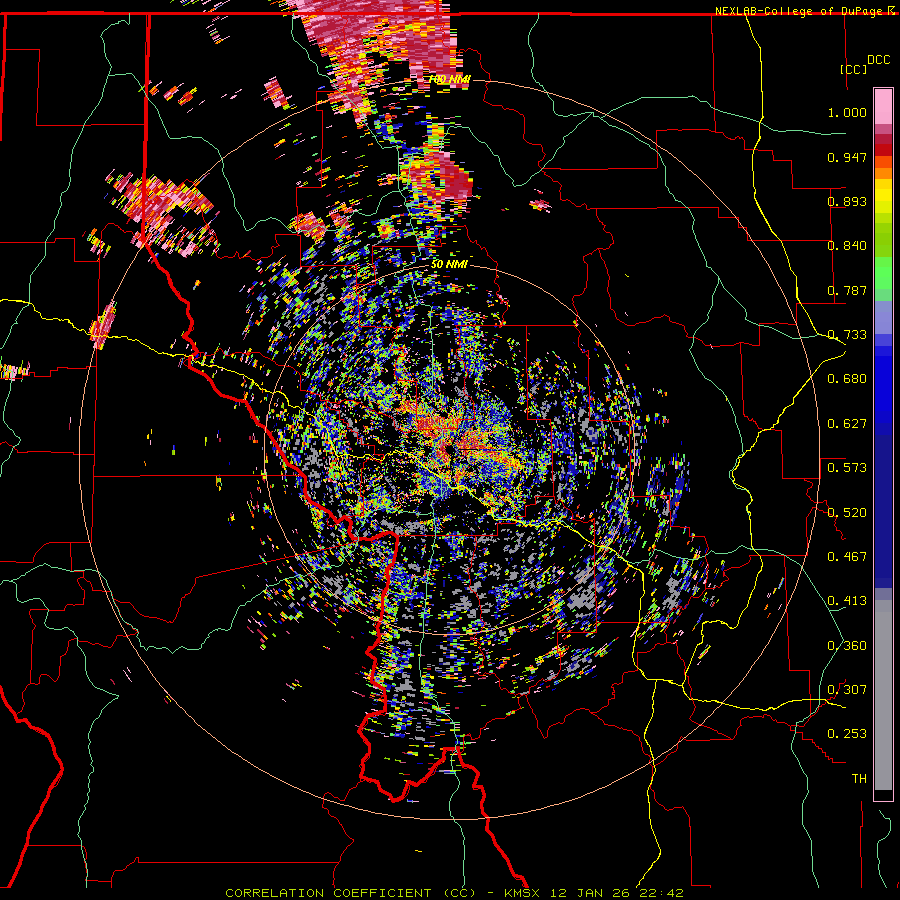This screenshot has width=900, height=900.
Task: Click the 0.680 scale value
Action: [847, 379]
